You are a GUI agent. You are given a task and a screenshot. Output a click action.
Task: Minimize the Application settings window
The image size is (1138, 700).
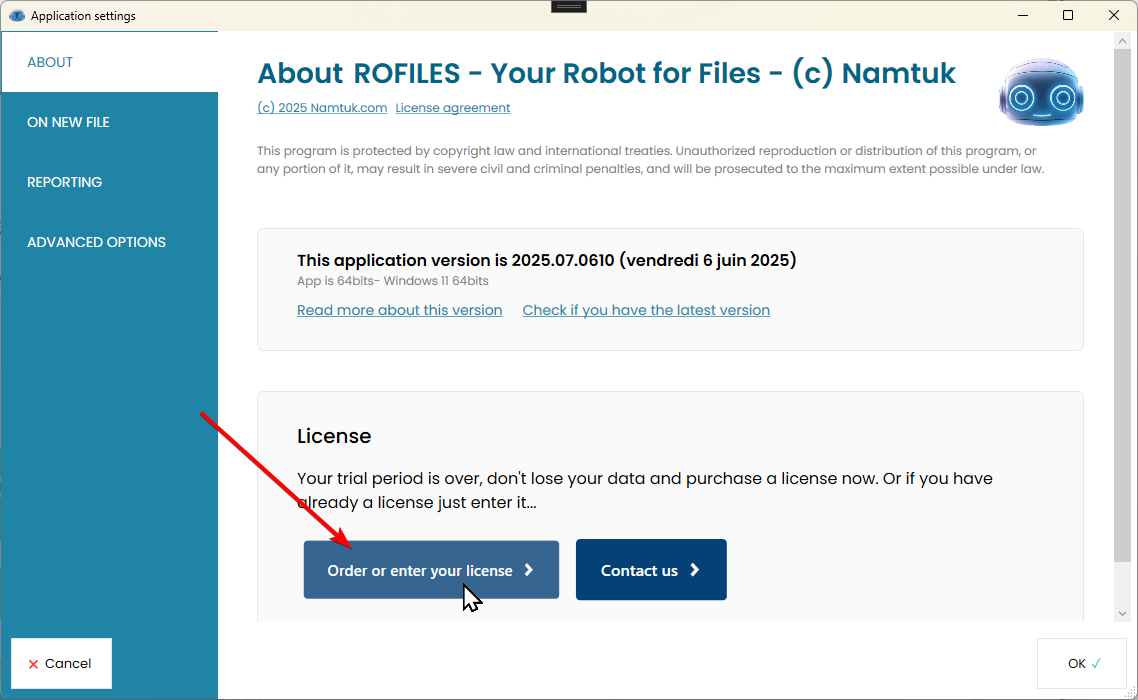1023,15
